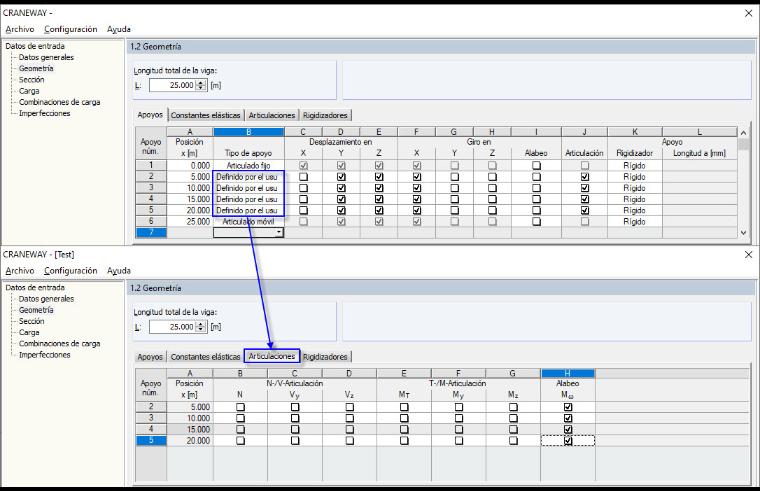Close the CRANEWAY [Test] window
The width and height of the screenshot is (760, 491).
click(748, 254)
